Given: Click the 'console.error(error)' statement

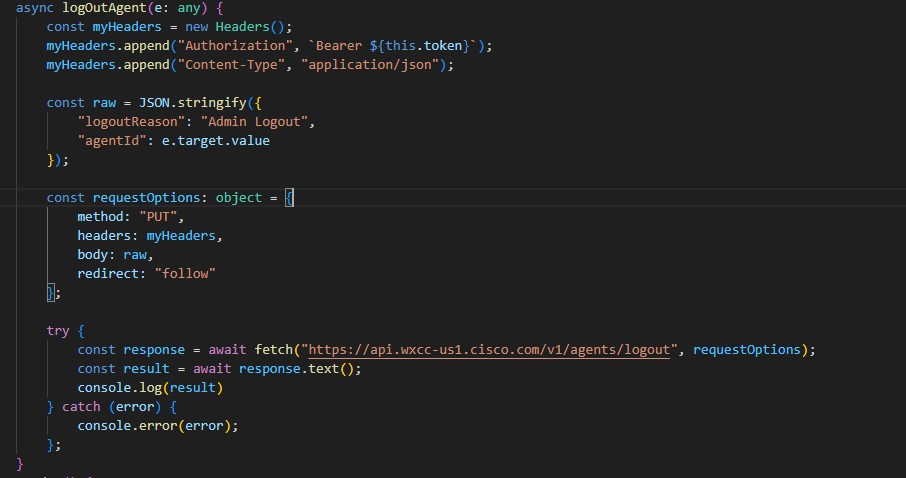Looking at the screenshot, I should [158, 426].
